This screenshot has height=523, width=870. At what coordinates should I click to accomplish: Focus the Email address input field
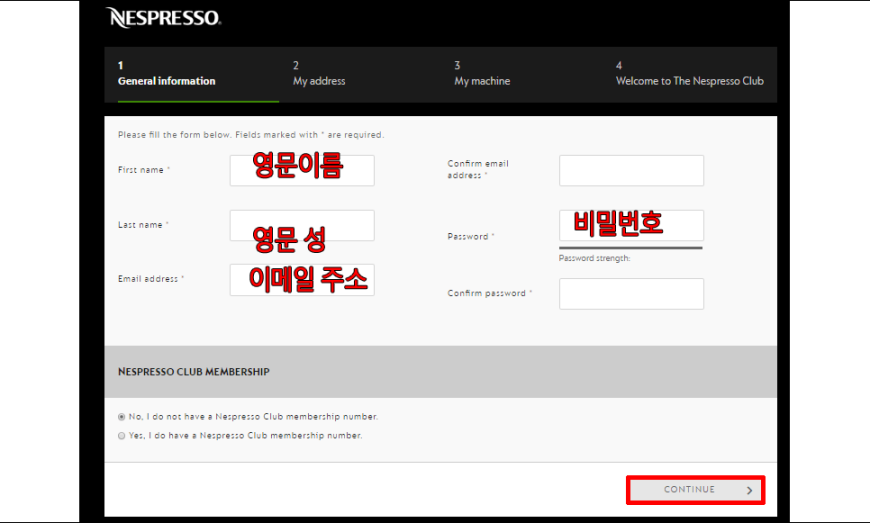(x=302, y=280)
